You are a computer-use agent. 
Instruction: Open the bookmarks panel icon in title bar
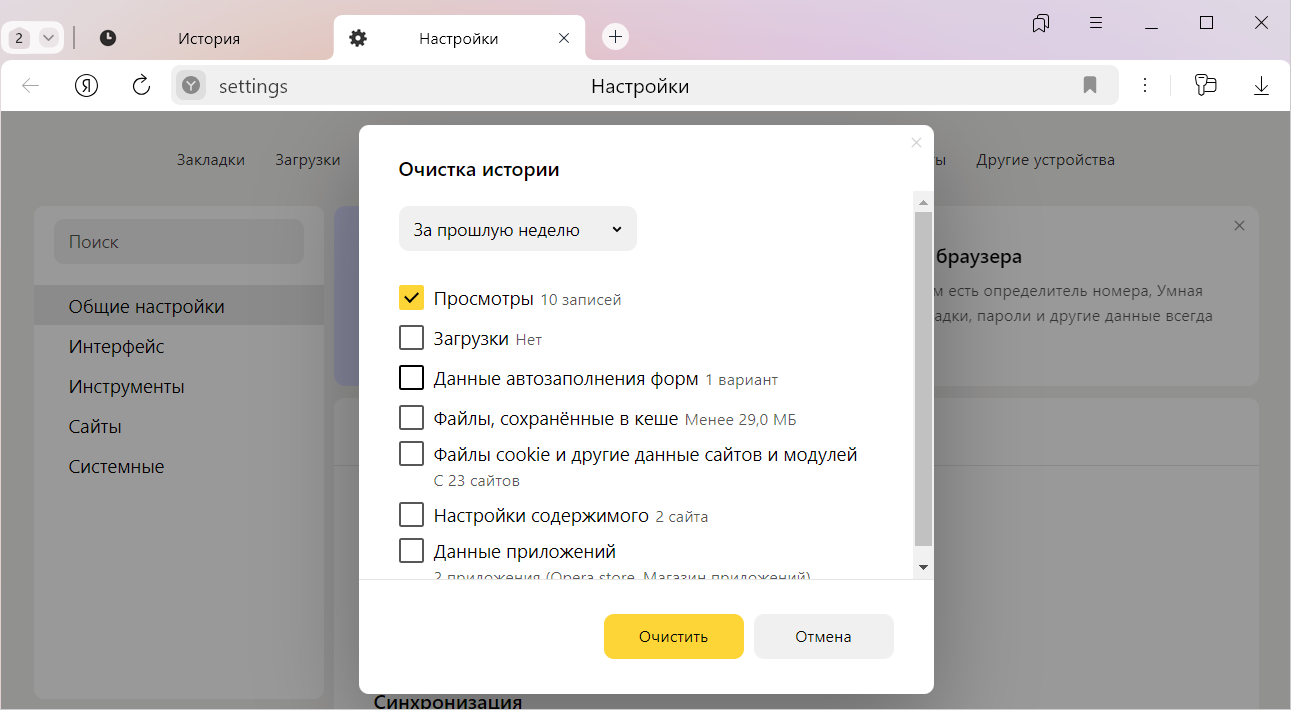(x=1041, y=23)
